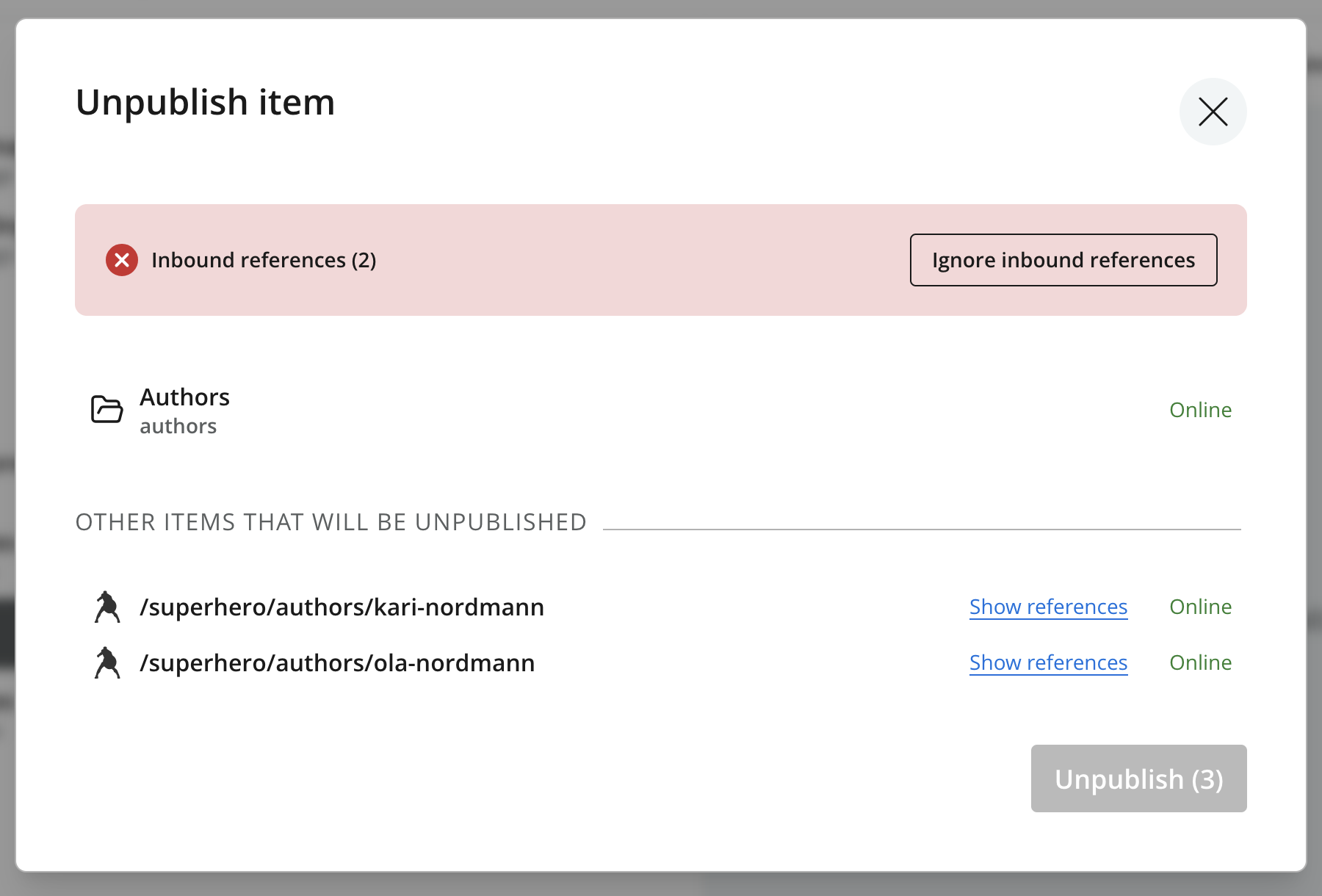Viewport: 1322px width, 896px height.
Task: Click the Unpublish (3) button
Action: tap(1138, 778)
